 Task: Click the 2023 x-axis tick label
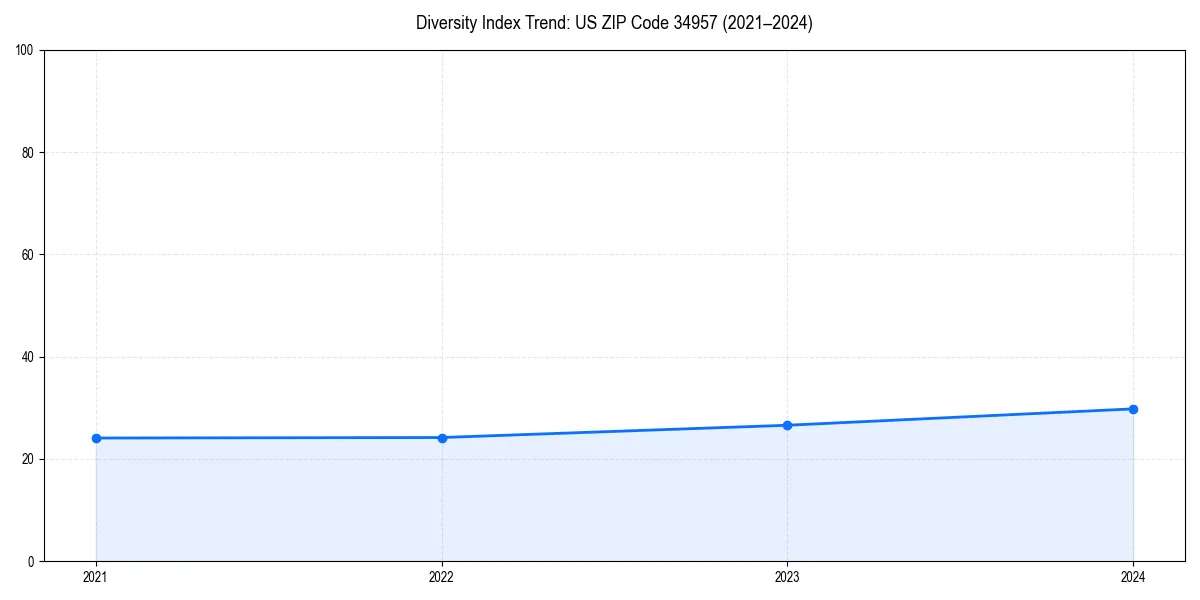(x=787, y=576)
